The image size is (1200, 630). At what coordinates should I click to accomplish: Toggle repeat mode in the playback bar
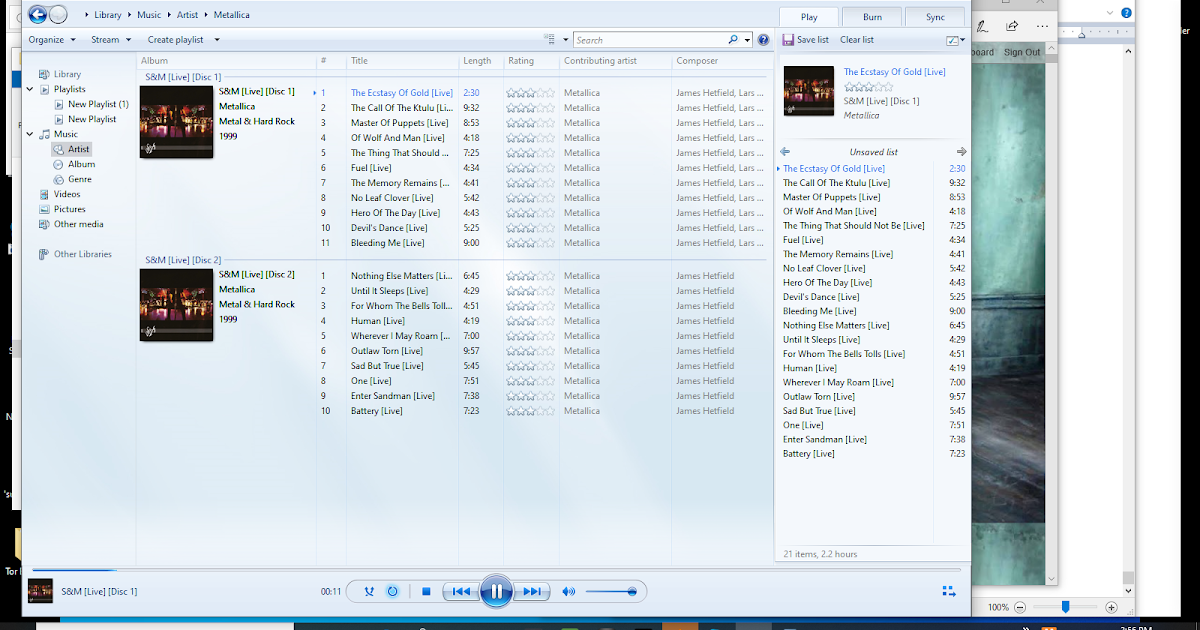point(392,591)
